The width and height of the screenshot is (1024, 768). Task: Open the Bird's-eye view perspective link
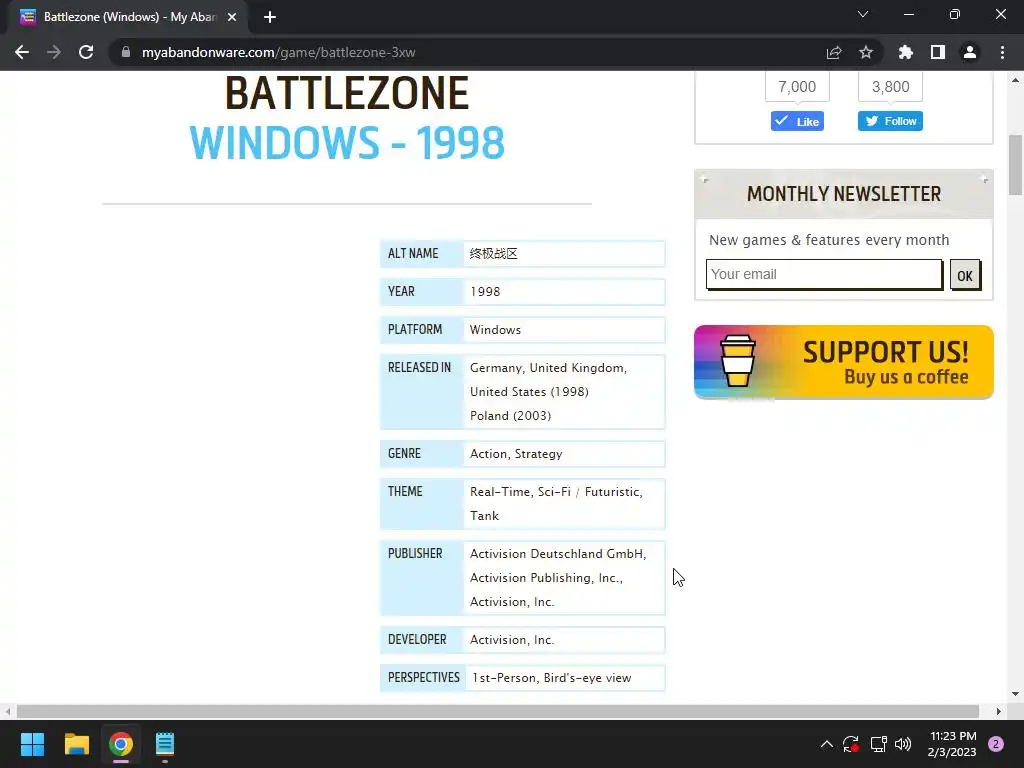(588, 678)
